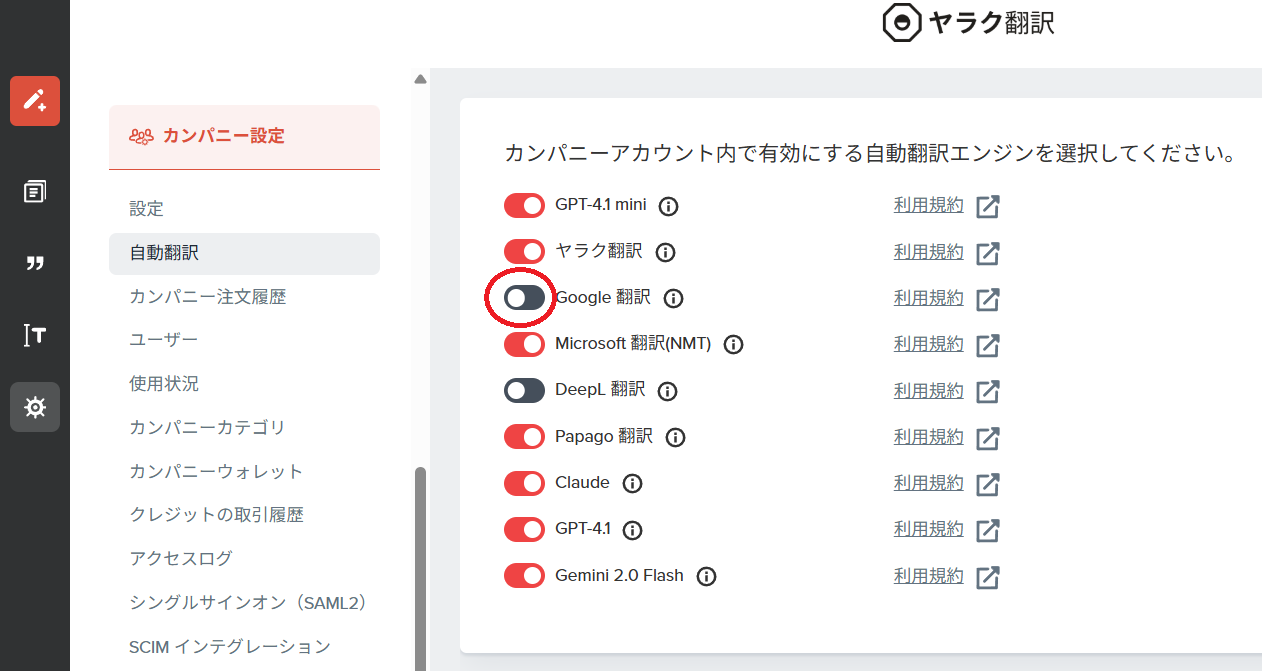Click info icon beside Claude
This screenshot has height=671, width=1262.
(632, 484)
